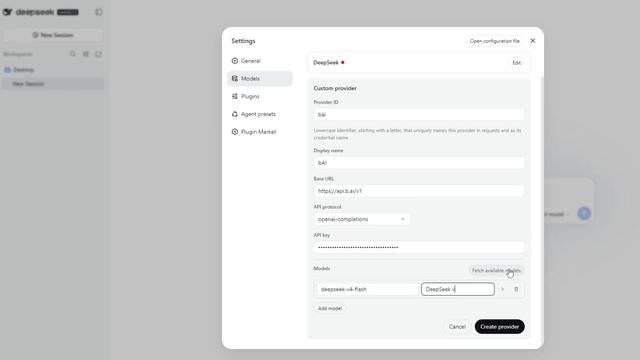Viewport: 640px width, 360px height.
Task: Click the DeepSeek provider name
Action: pyautogui.click(x=326, y=62)
